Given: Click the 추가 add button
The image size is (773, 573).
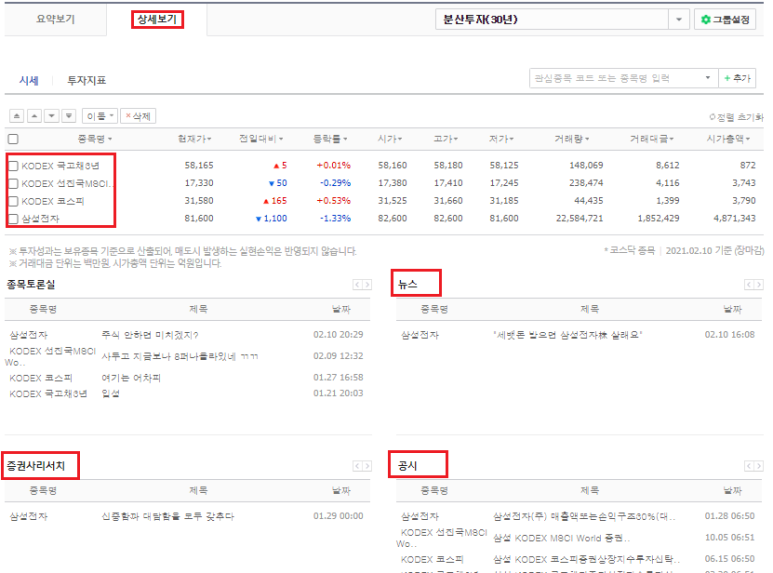Looking at the screenshot, I should pos(737,78).
